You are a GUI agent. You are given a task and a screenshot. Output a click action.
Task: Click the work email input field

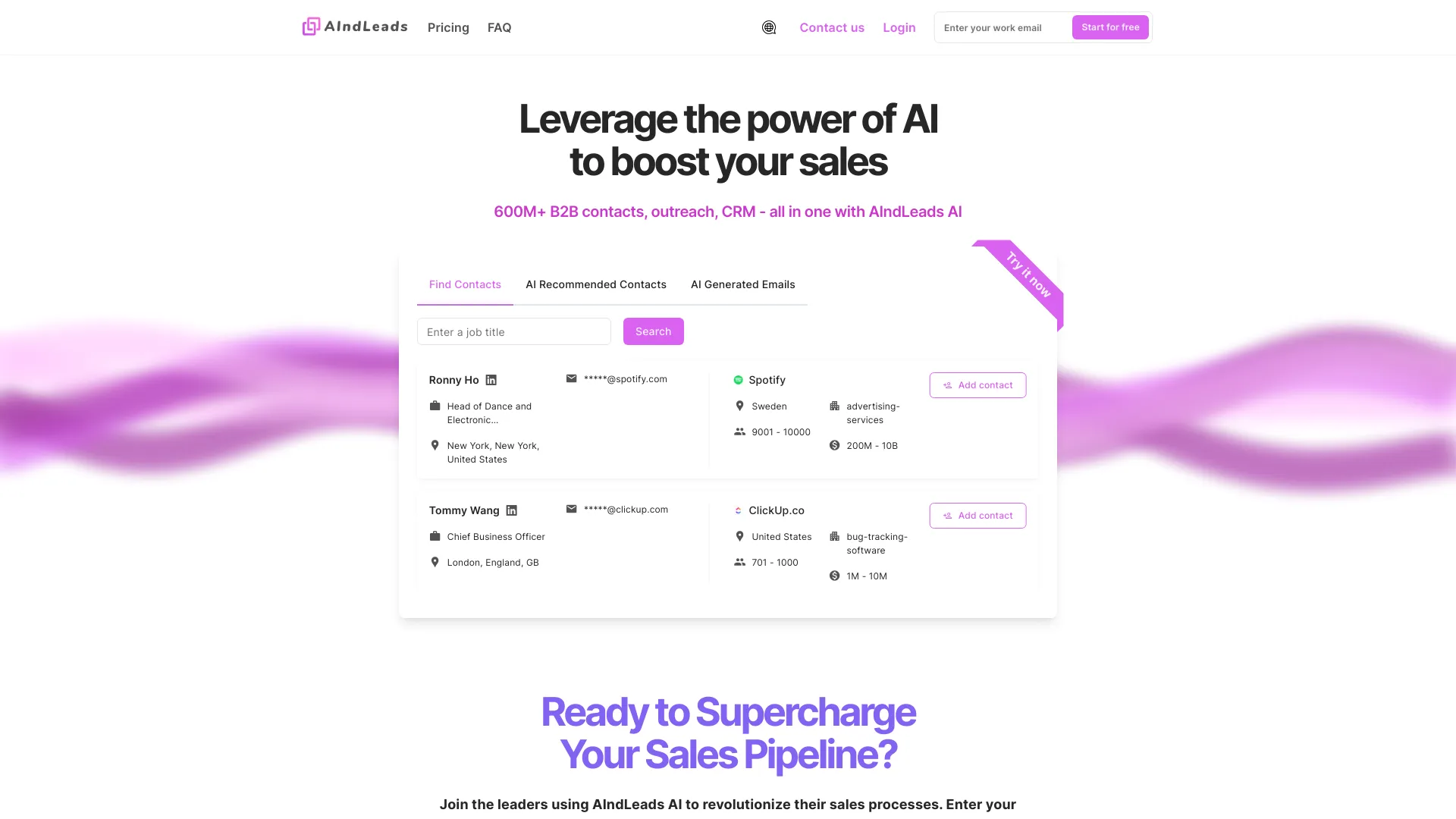999,27
